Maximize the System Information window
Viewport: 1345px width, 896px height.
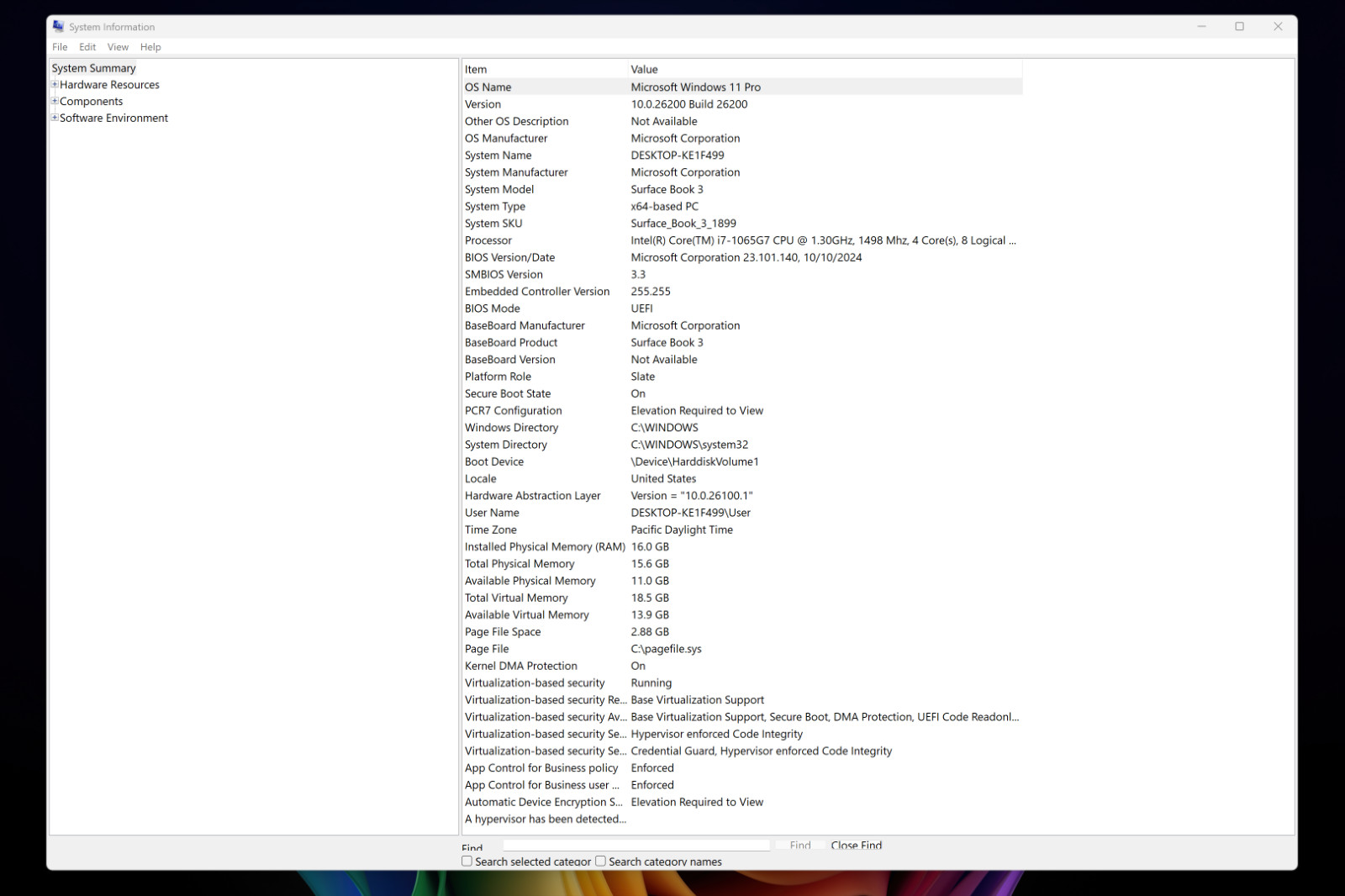[x=1239, y=27]
